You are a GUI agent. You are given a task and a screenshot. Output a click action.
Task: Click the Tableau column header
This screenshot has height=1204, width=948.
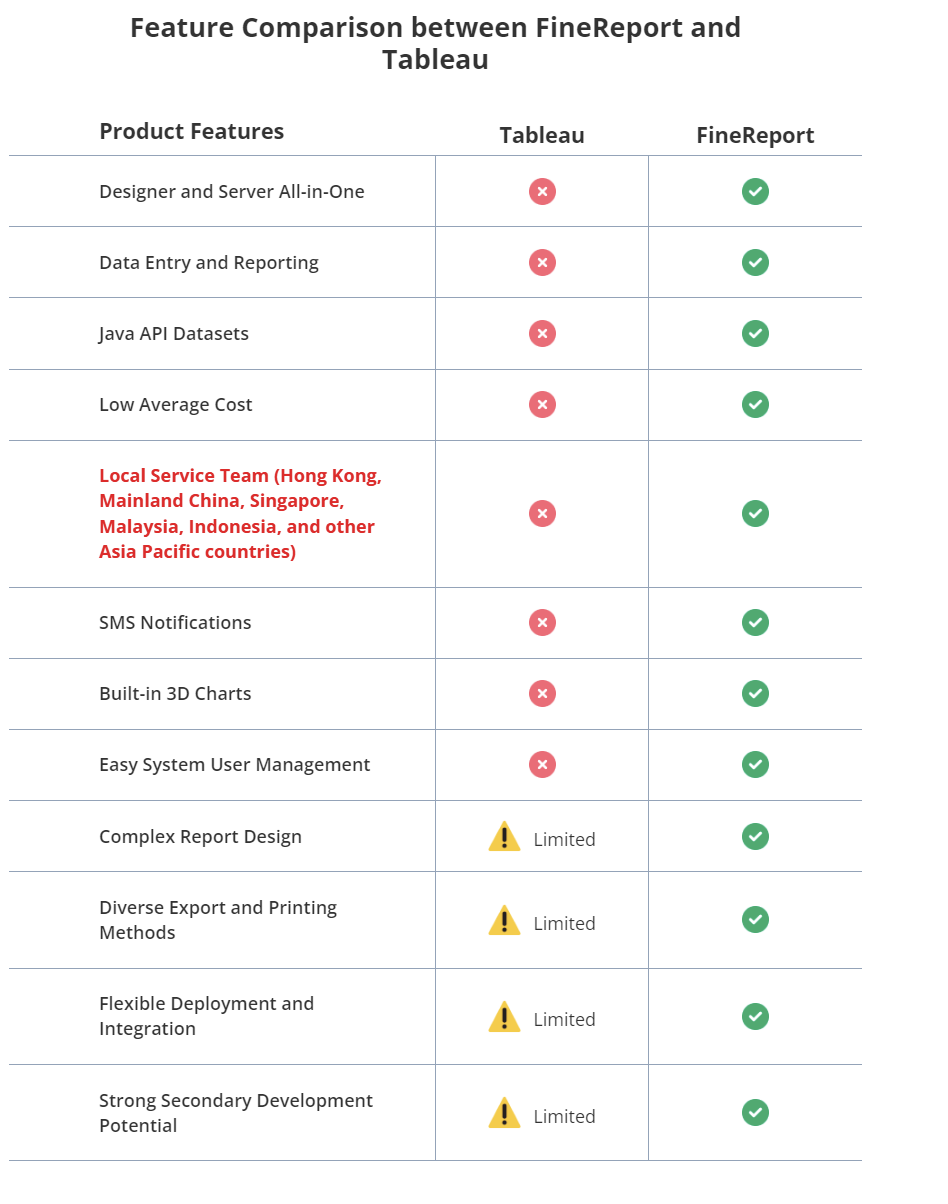[542, 136]
